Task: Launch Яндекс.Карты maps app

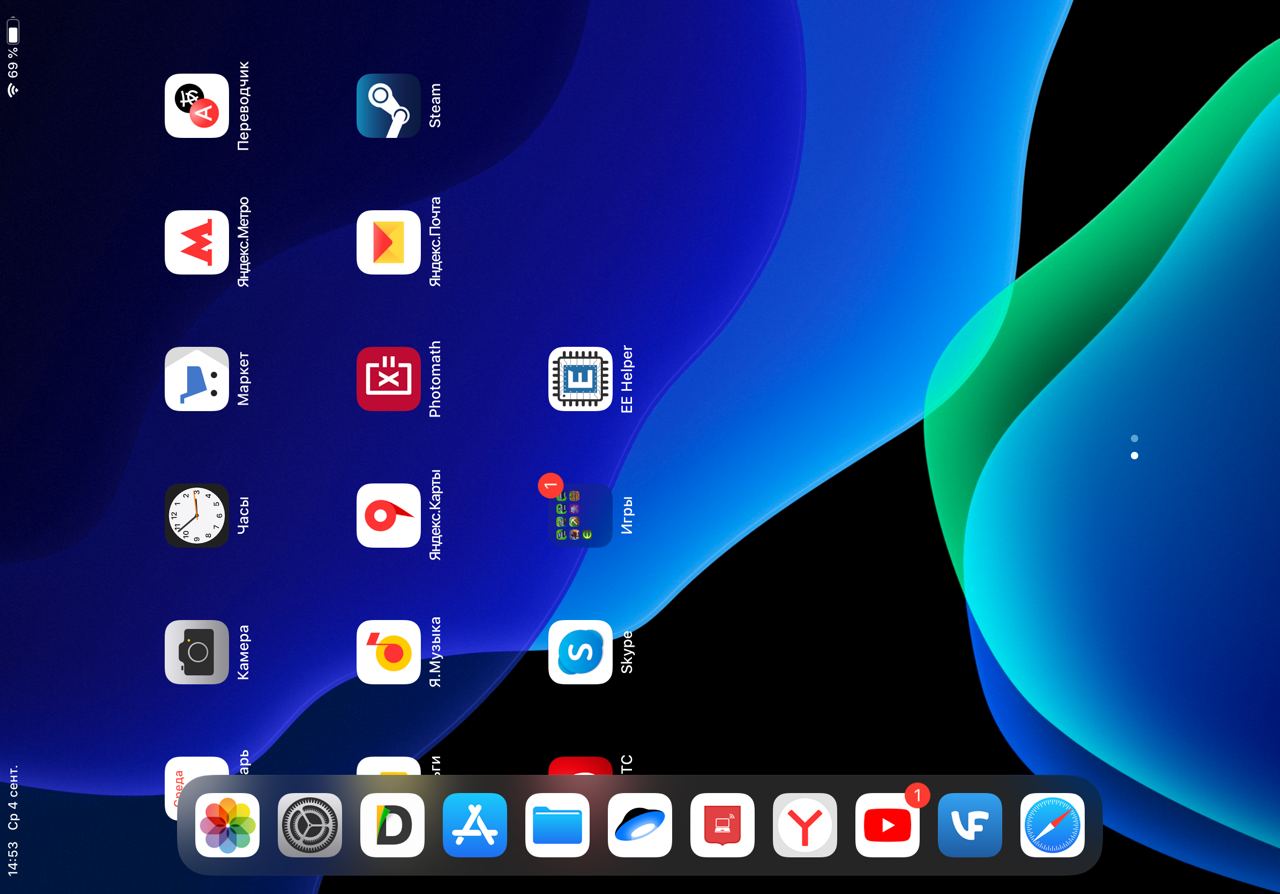Action: (x=389, y=516)
